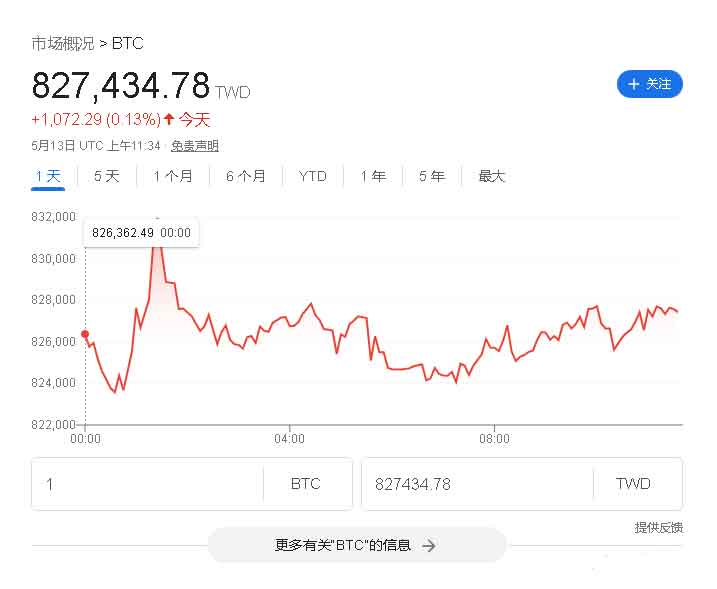Click the red up arrow beside 今天
Screen dimensions: 717x589
point(169,120)
